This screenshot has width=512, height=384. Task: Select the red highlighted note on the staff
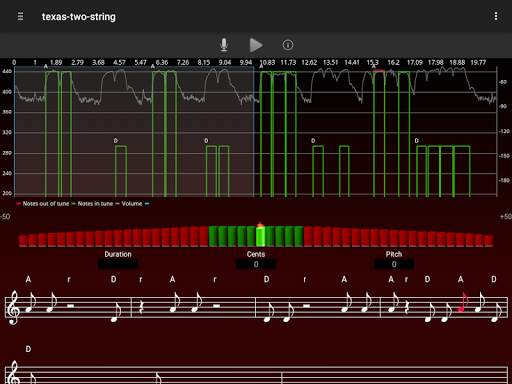463,303
